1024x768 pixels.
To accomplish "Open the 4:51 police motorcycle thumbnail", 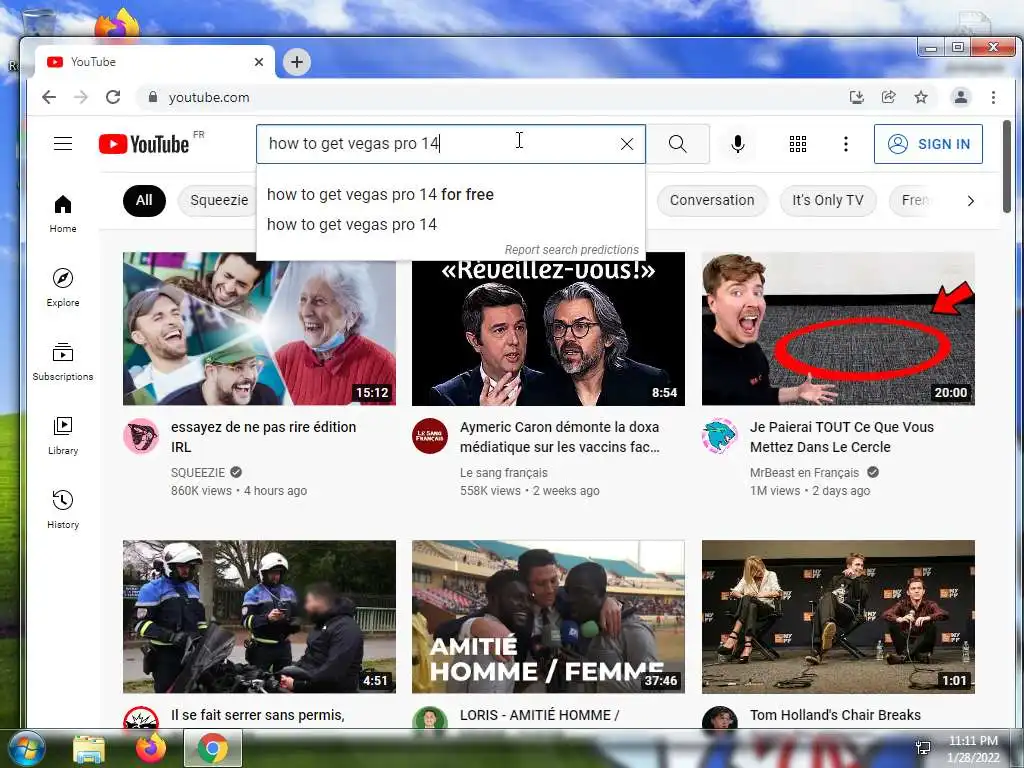I will click(x=259, y=616).
